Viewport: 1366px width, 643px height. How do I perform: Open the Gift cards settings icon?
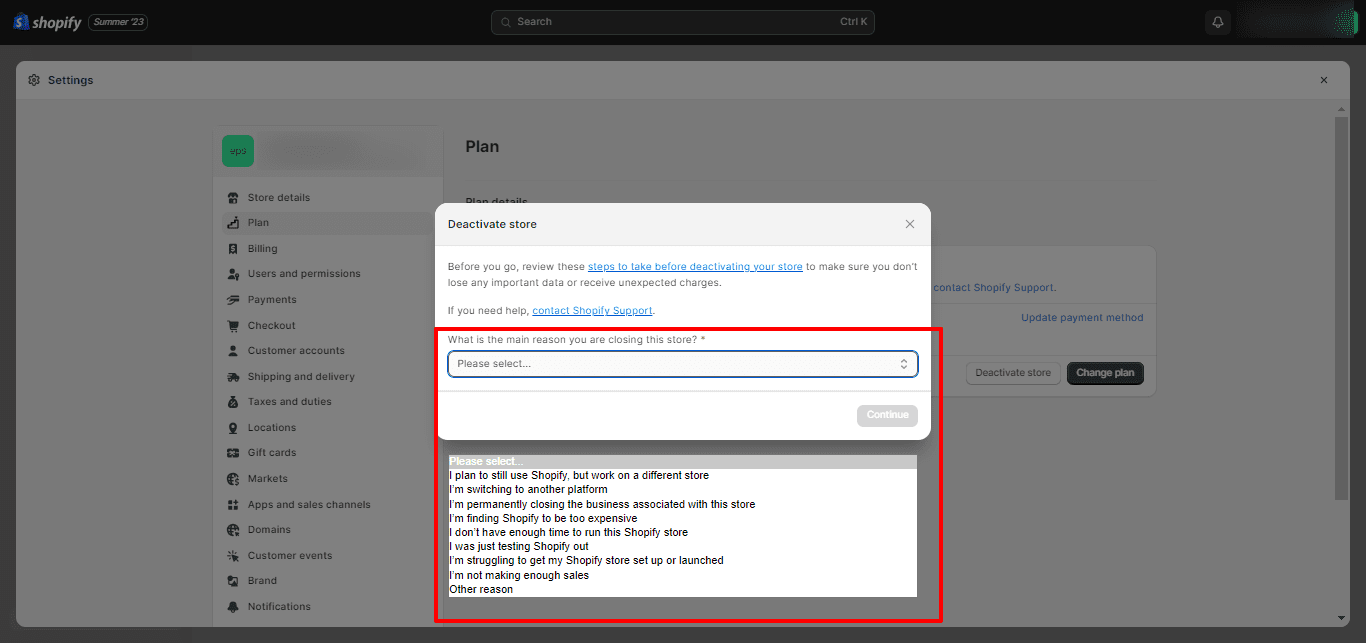click(x=235, y=452)
